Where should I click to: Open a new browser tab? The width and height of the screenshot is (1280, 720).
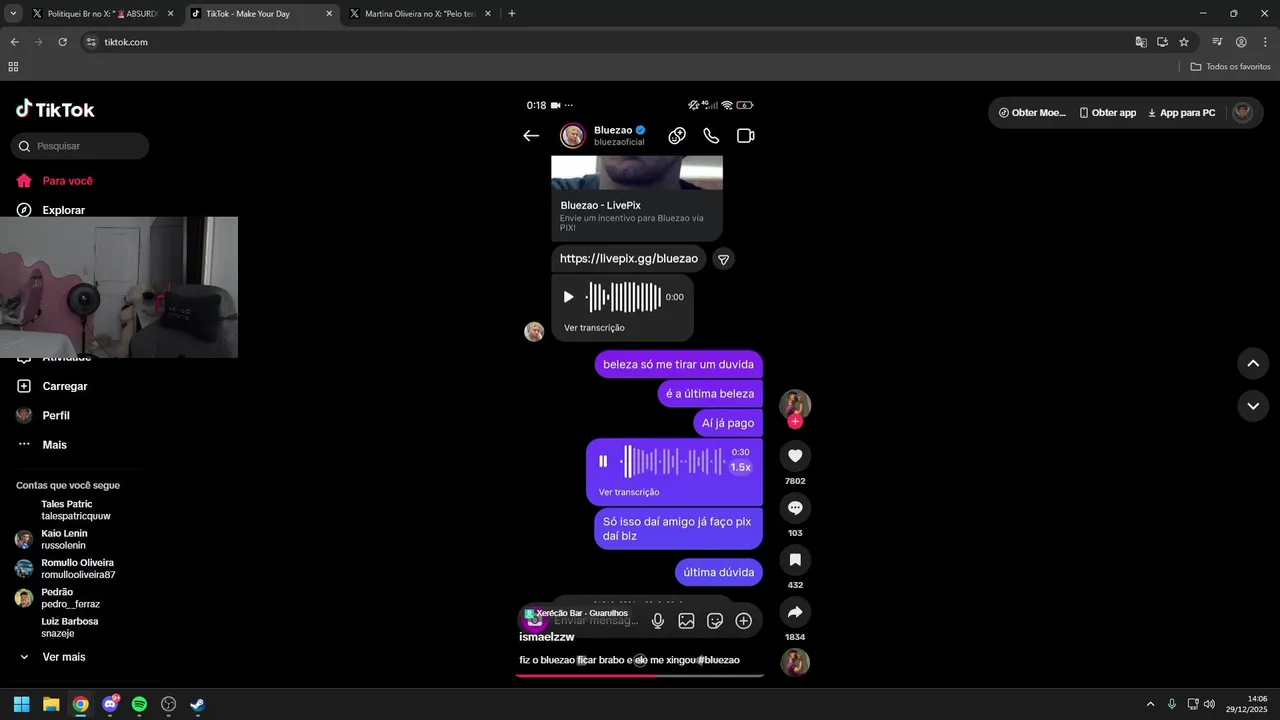tap(512, 14)
